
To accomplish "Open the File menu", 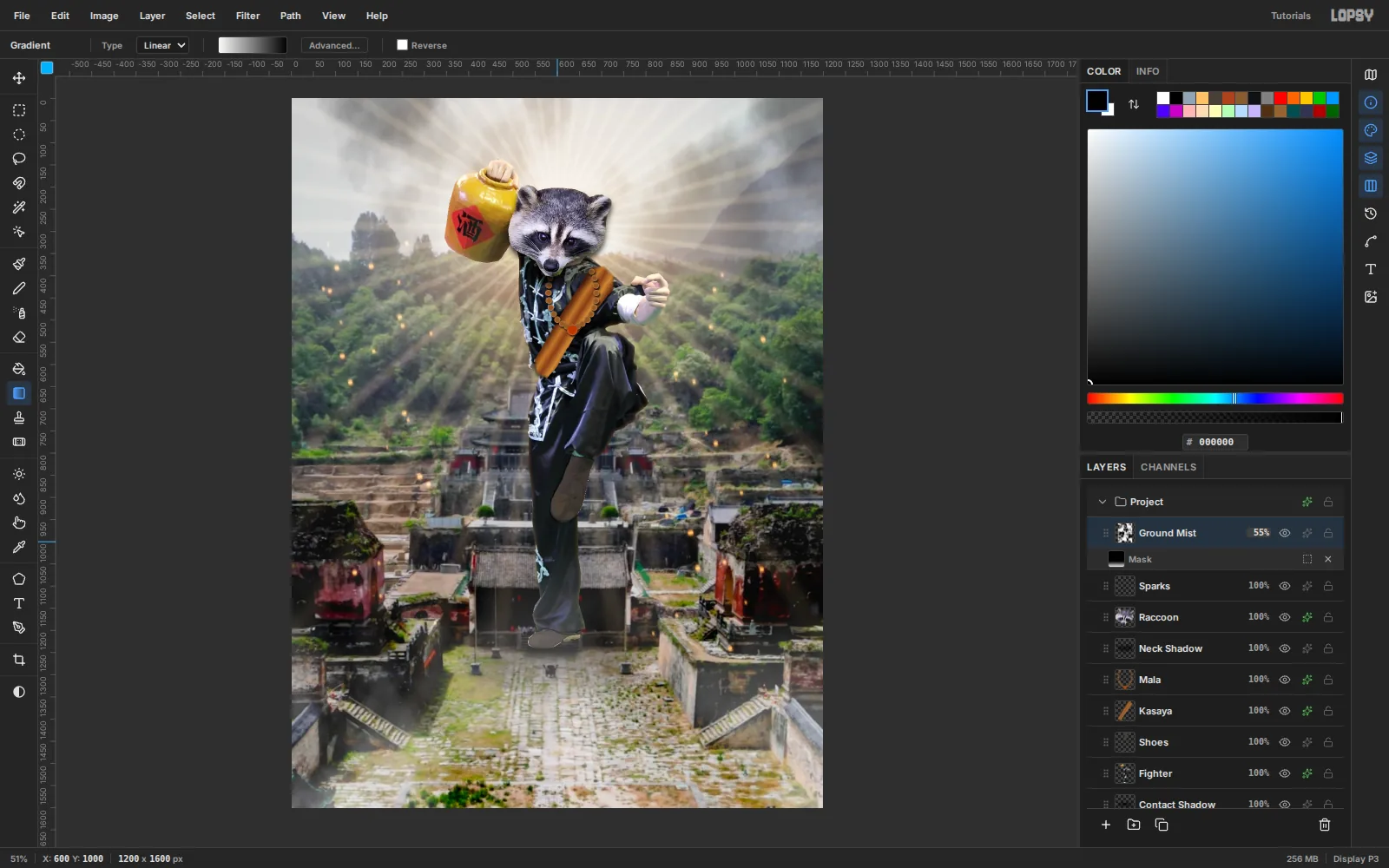I will coord(22,16).
